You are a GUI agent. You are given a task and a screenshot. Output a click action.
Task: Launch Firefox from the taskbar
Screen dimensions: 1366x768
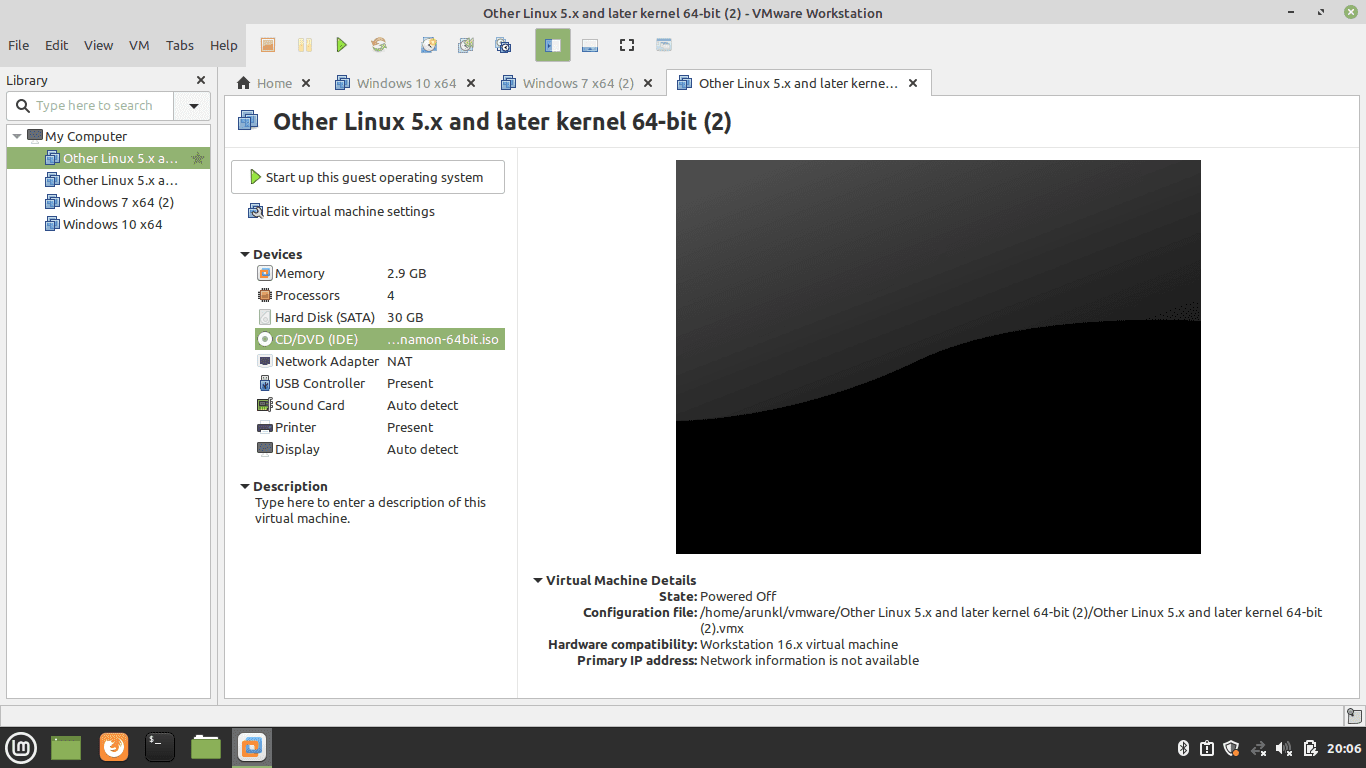coord(114,747)
